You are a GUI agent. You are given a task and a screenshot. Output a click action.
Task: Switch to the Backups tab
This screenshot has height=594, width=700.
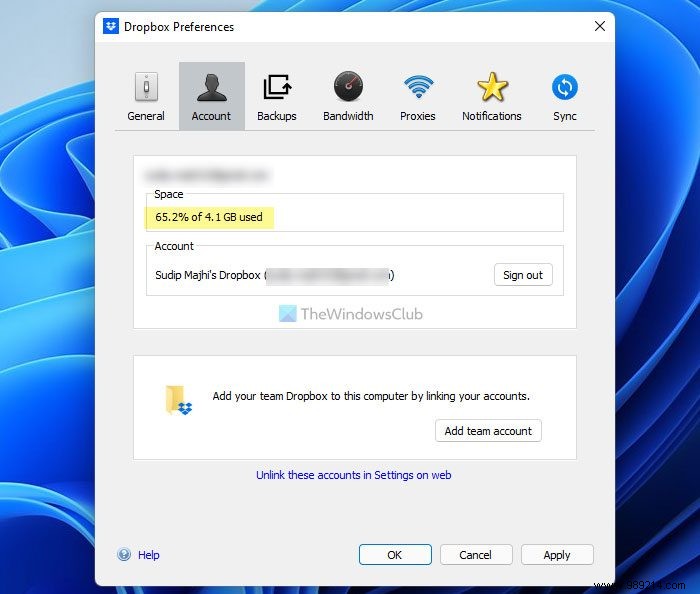277,96
